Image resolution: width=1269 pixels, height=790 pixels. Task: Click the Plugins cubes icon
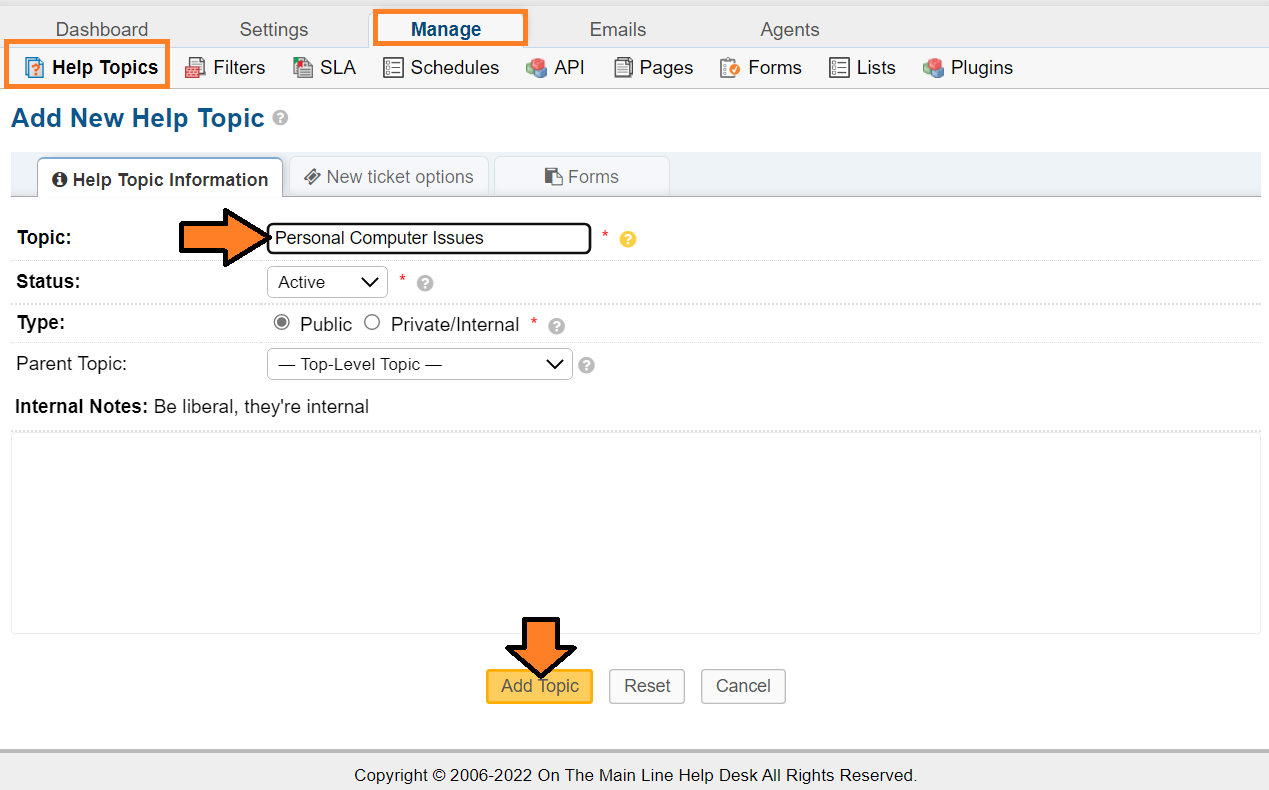933,68
